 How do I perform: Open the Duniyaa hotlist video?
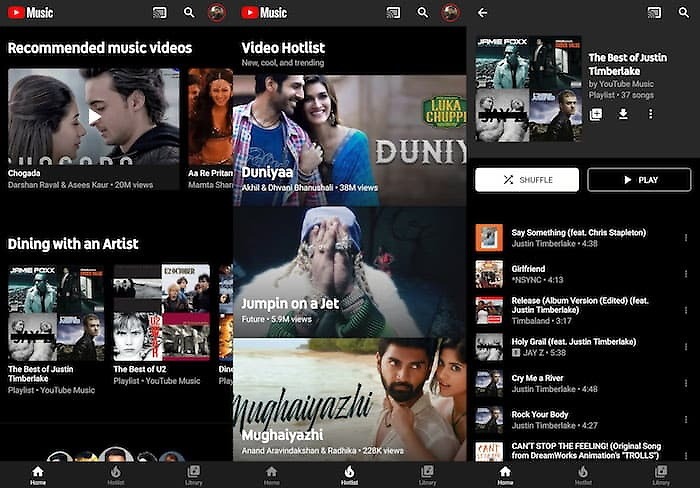coord(350,140)
